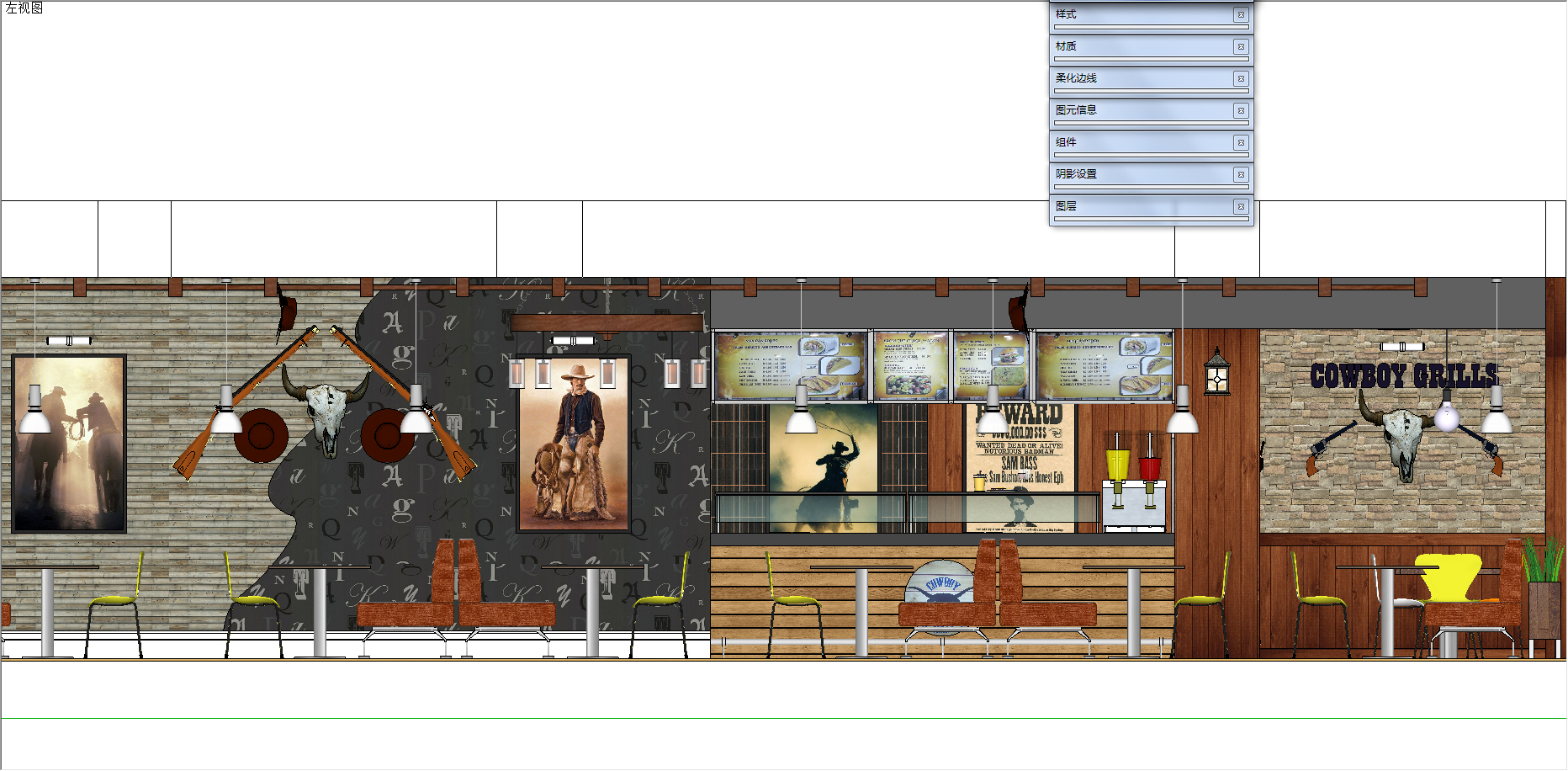Click the 左视图 view label
Image resolution: width=1568 pixels, height=771 pixels.
point(24,8)
